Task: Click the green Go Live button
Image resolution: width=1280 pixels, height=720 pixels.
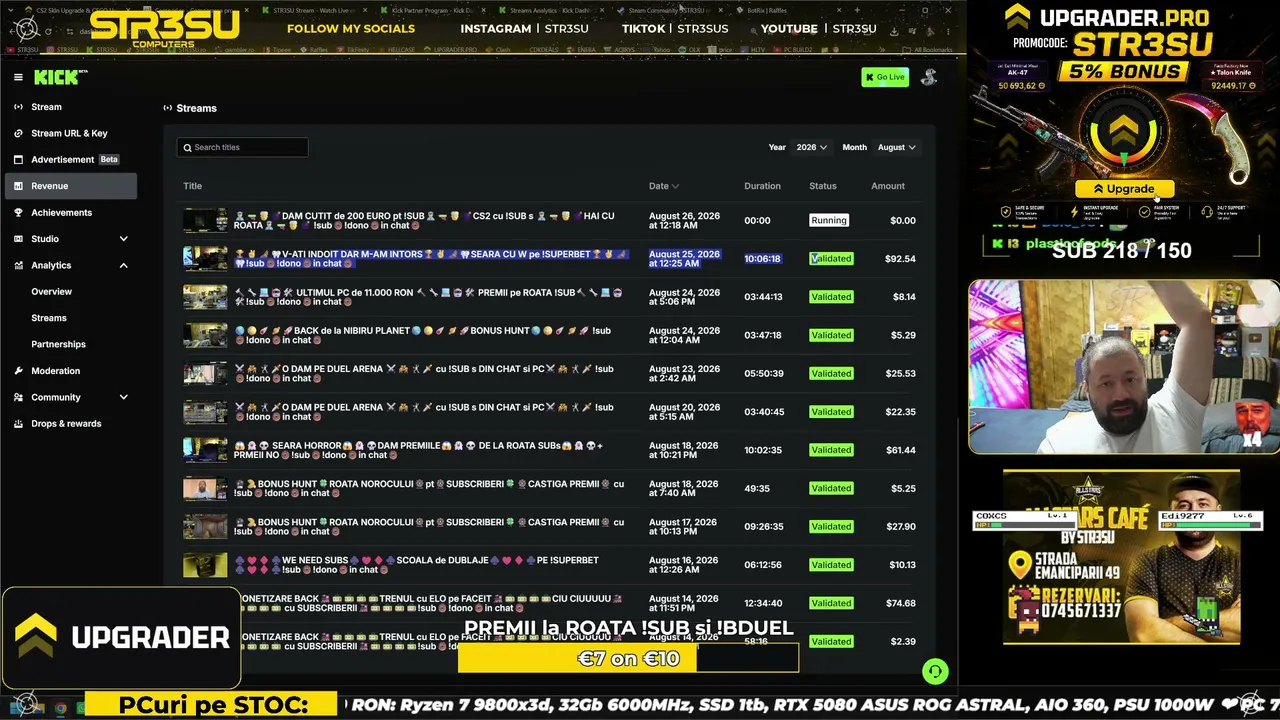Action: [x=885, y=77]
